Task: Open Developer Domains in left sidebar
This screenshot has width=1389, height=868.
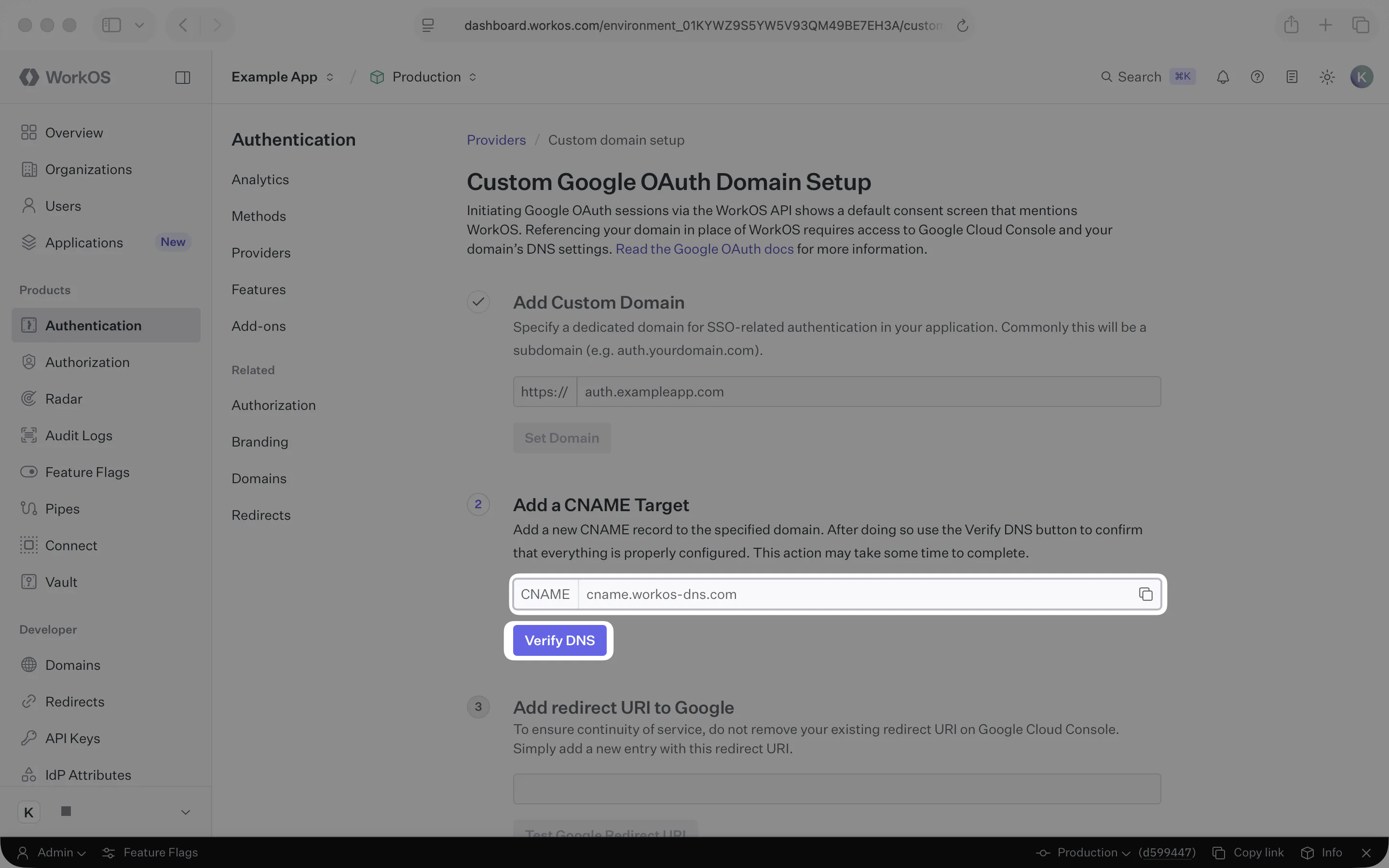Action: point(106,665)
